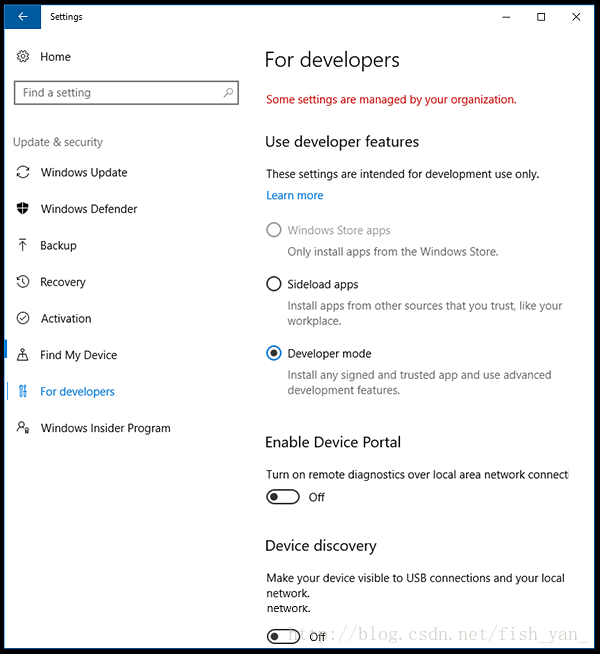600x654 pixels.
Task: Click the Windows Defender shield icon
Action: (23, 209)
